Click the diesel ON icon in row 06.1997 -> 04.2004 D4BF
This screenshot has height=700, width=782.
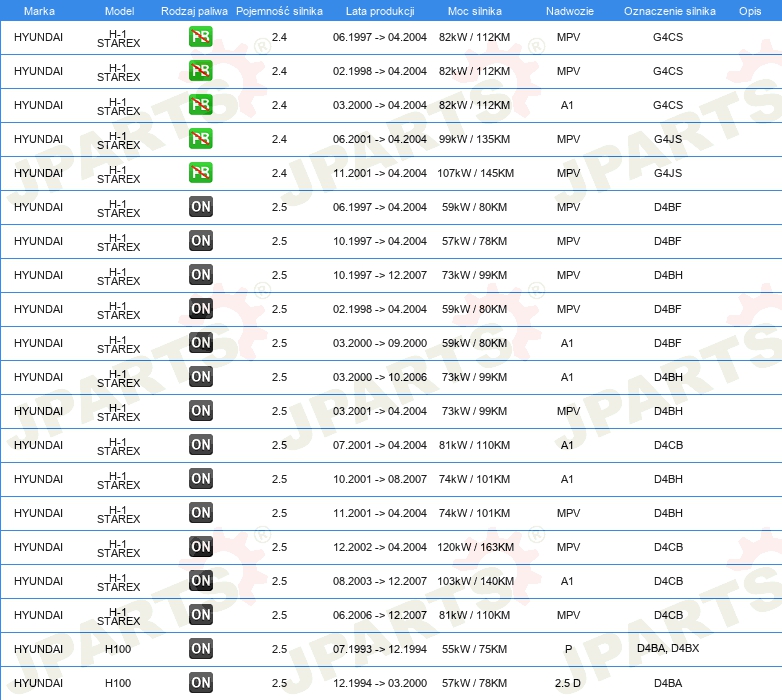point(200,206)
